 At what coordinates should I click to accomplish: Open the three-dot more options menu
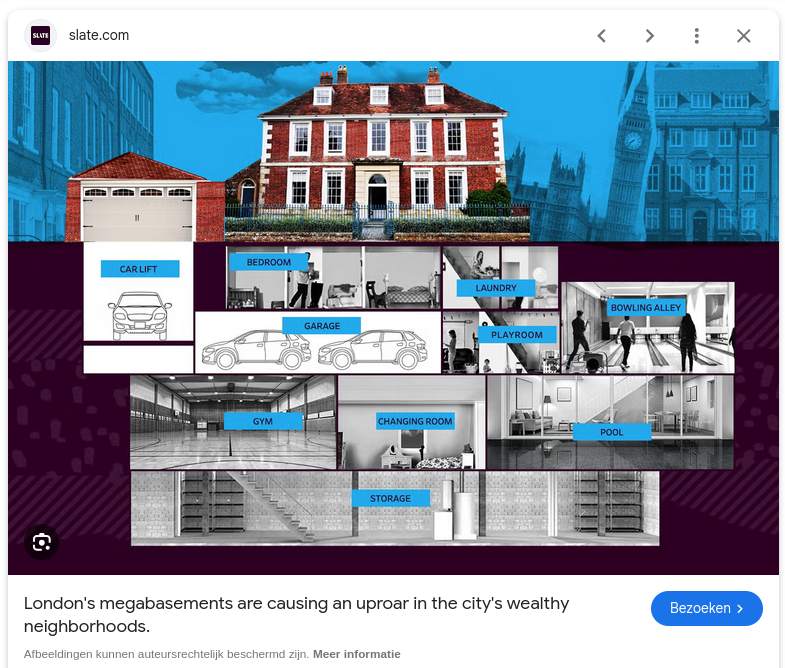(x=696, y=36)
